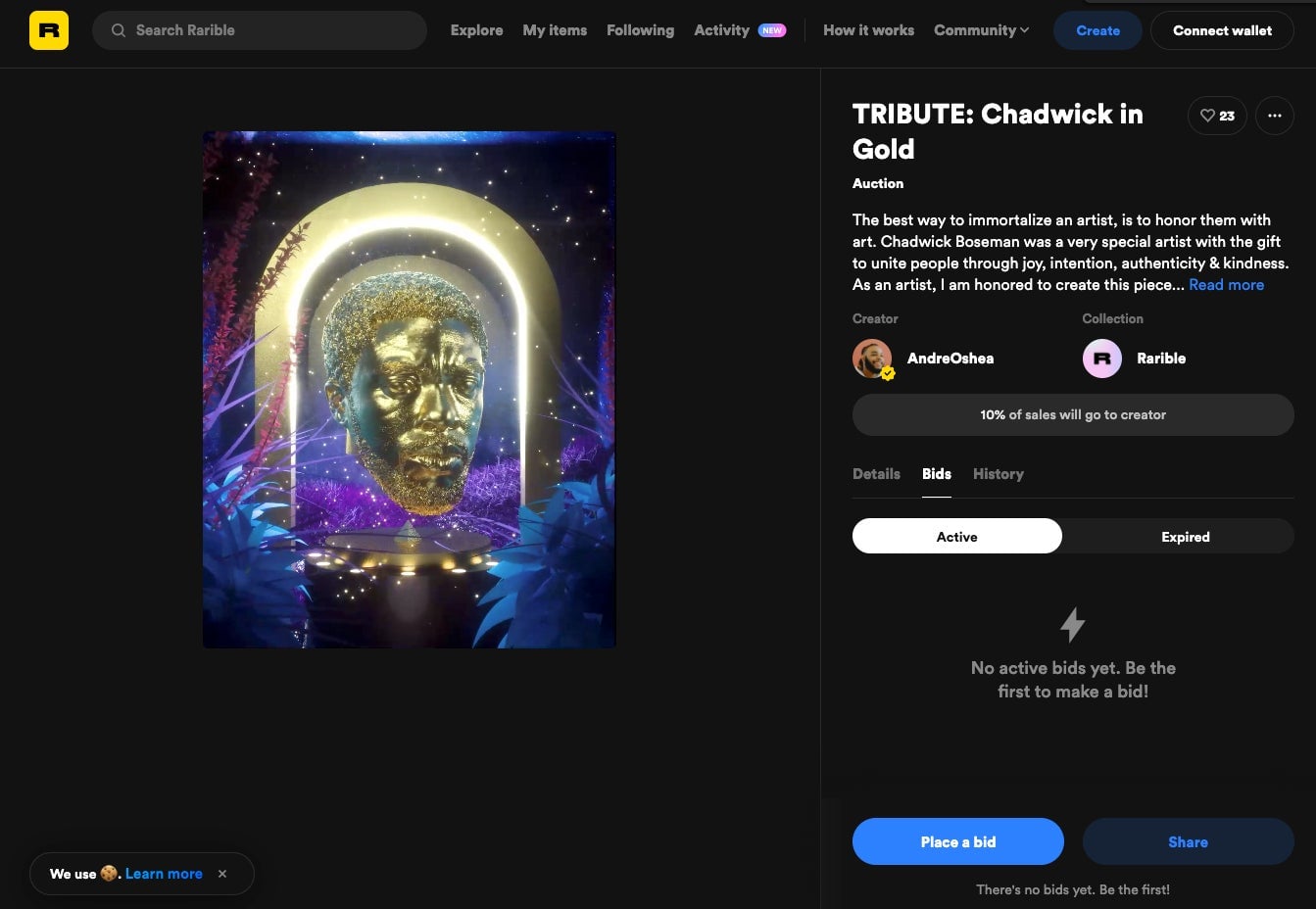1316x909 pixels.
Task: Expand the 10% creator royalty info bar
Action: click(x=1073, y=414)
